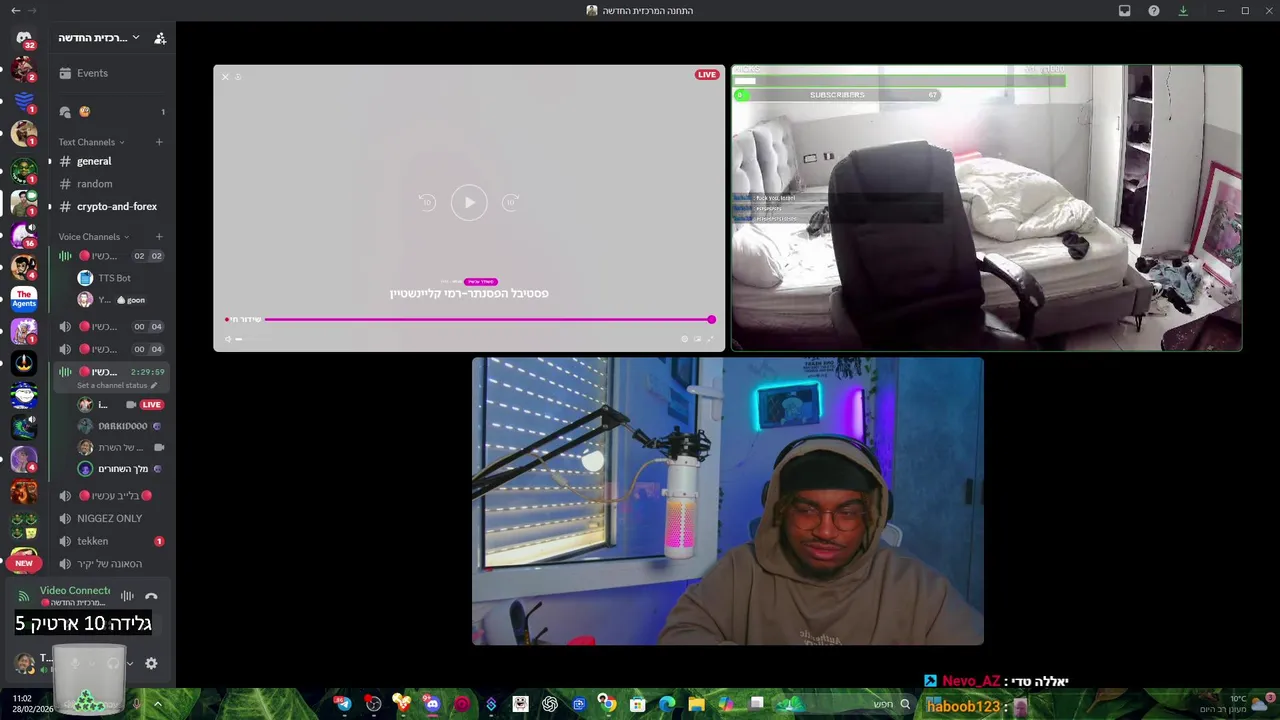Play the stream in left video tile
Image resolution: width=1280 pixels, height=720 pixels.
pos(469,202)
